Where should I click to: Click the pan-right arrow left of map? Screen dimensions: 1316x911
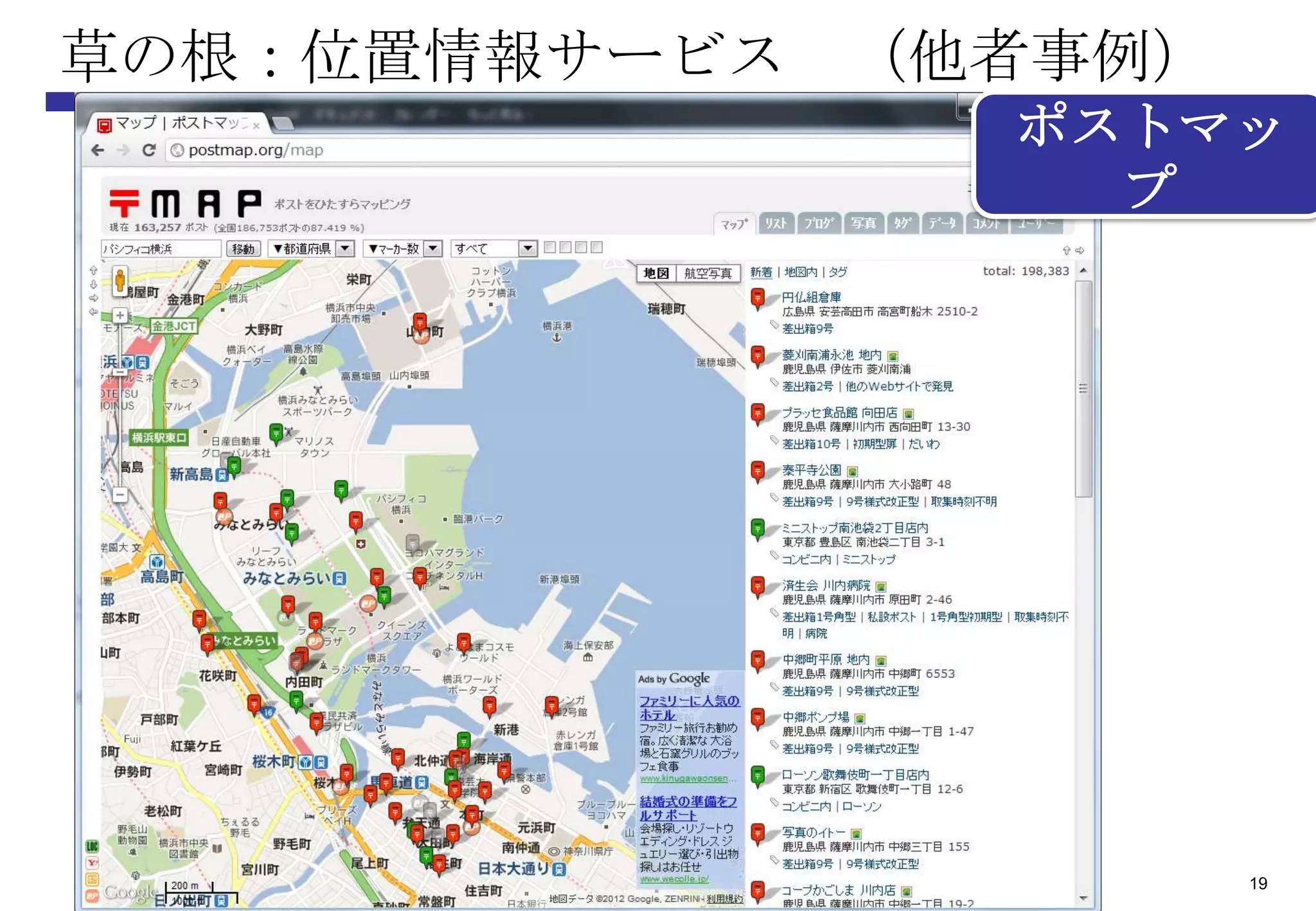coord(94,298)
